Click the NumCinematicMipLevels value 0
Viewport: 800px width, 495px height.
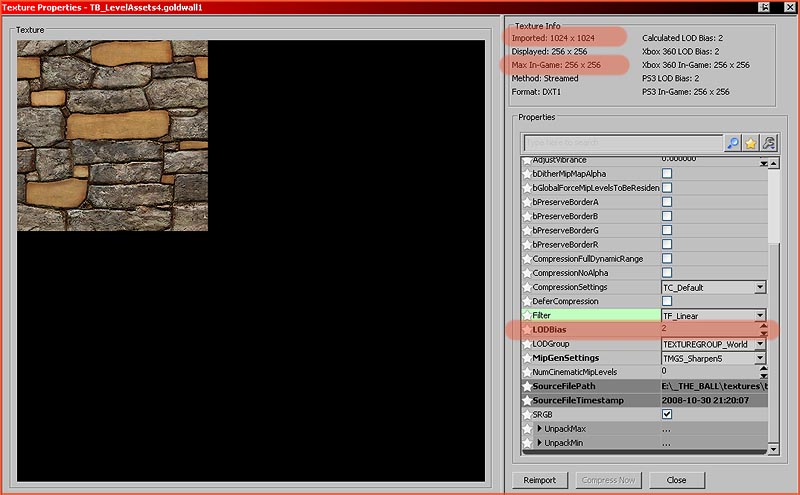click(x=664, y=371)
